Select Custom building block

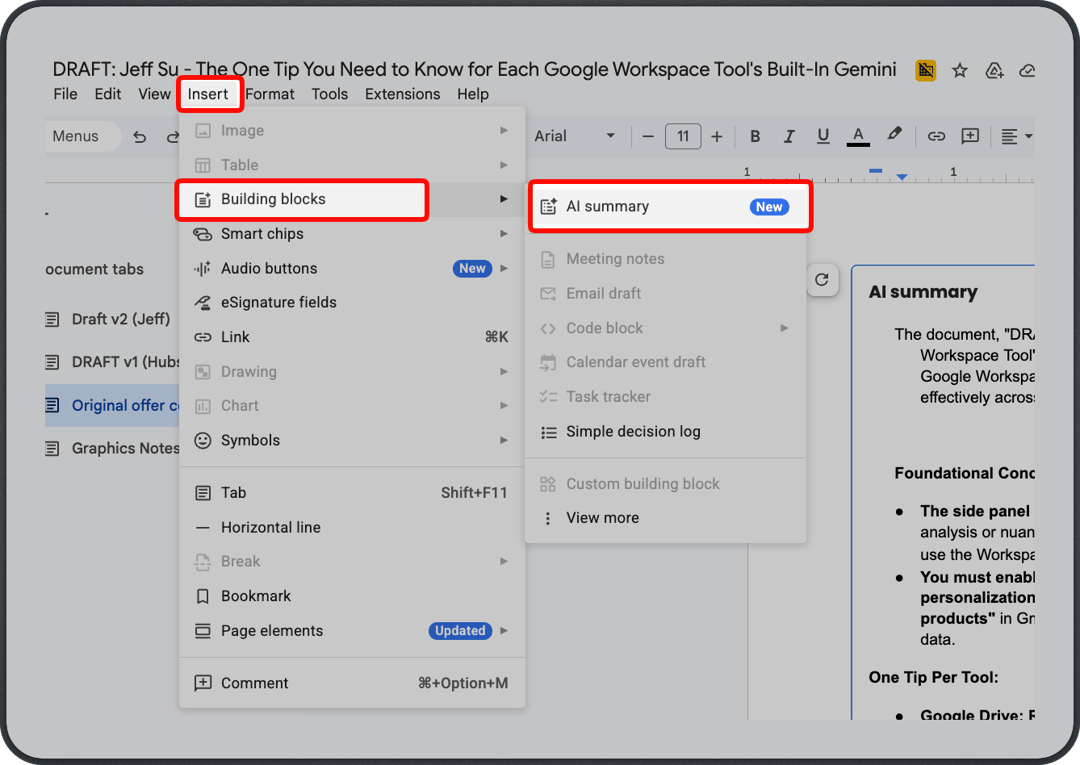click(x=665, y=484)
